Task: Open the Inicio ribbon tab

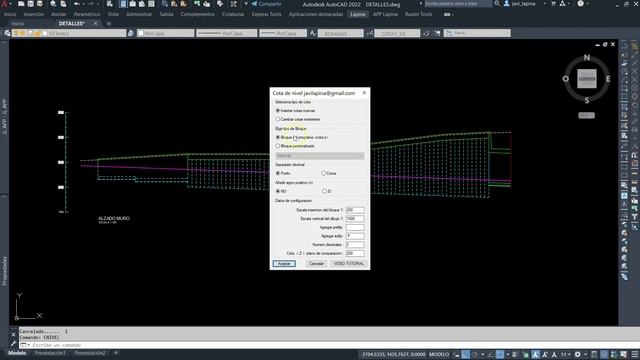Action: pyautogui.click(x=10, y=14)
